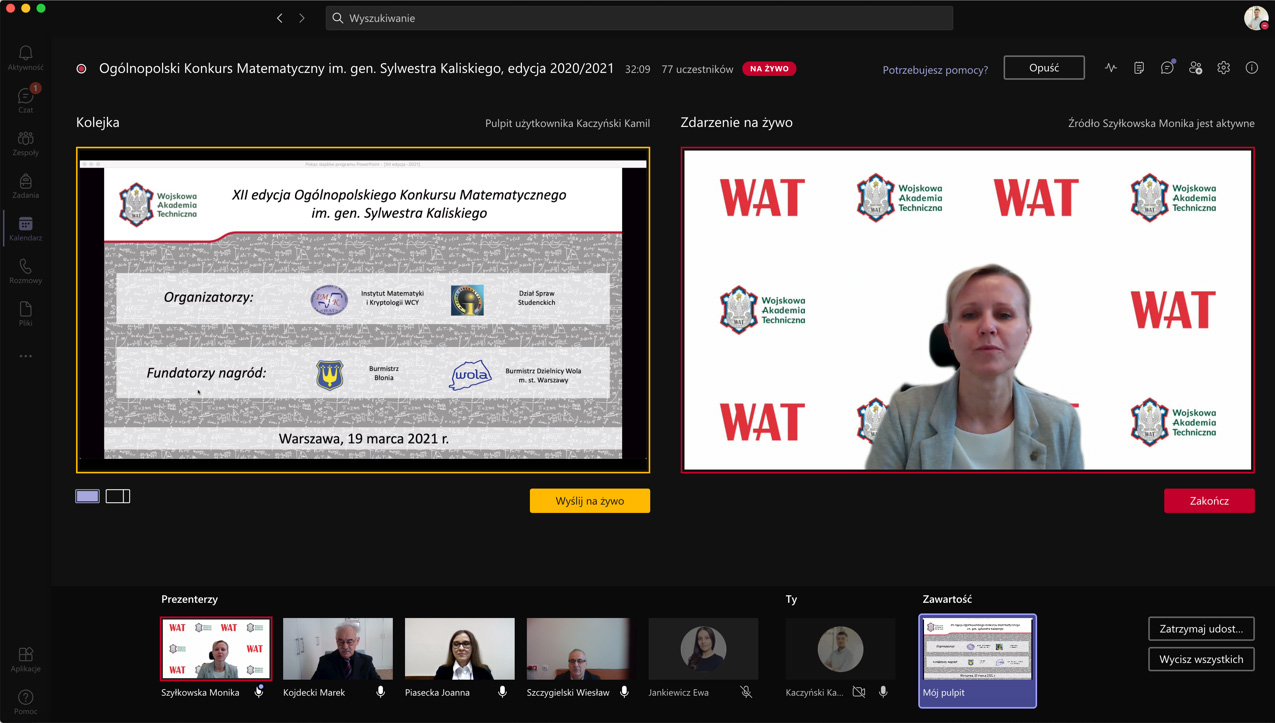The image size is (1275, 723).
Task: Open device settings gear
Action: [1223, 68]
